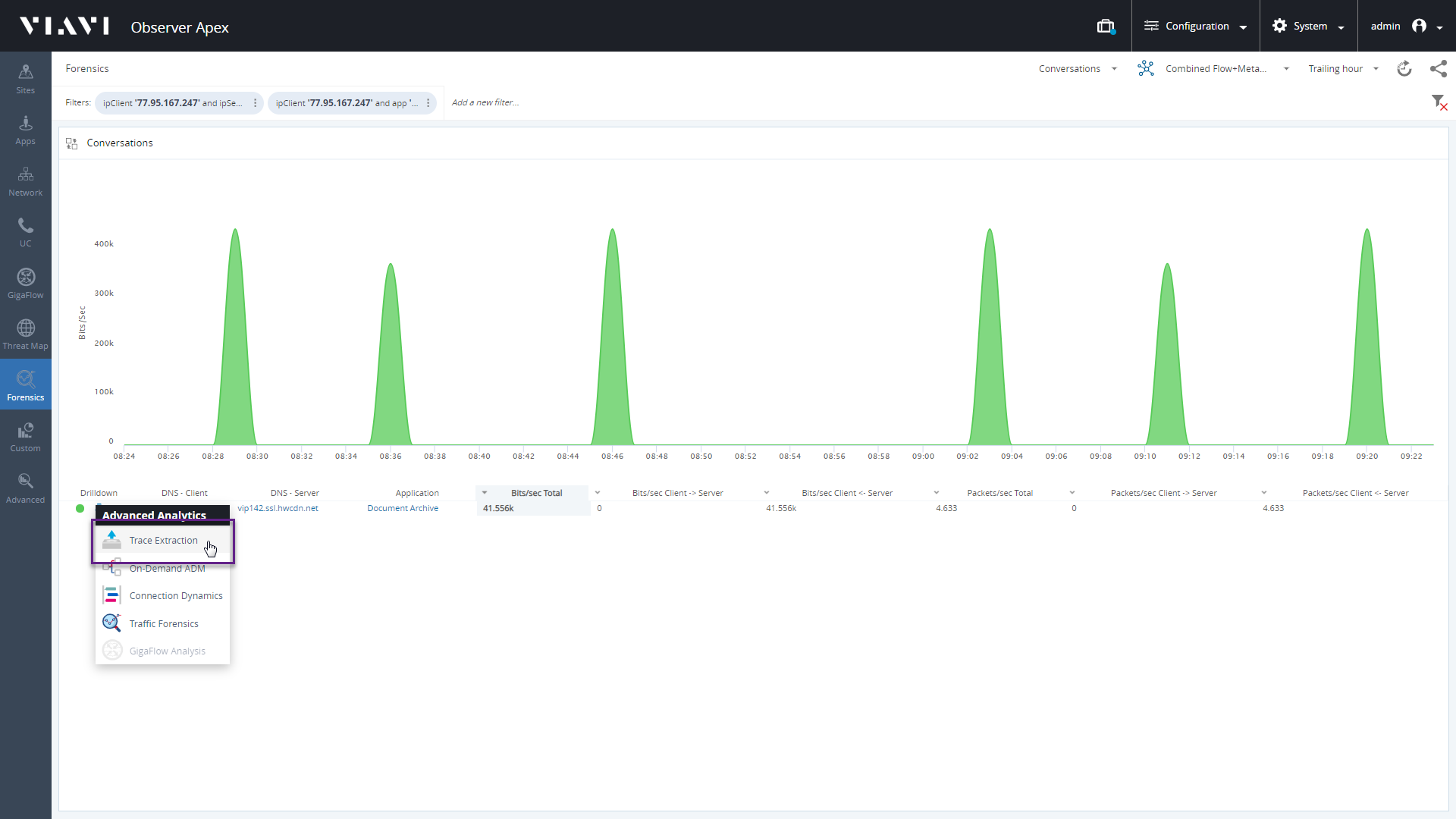Screen dimensions: 1456x819
Task: Choose Connection Dynamics menu entry
Action: [x=175, y=596]
